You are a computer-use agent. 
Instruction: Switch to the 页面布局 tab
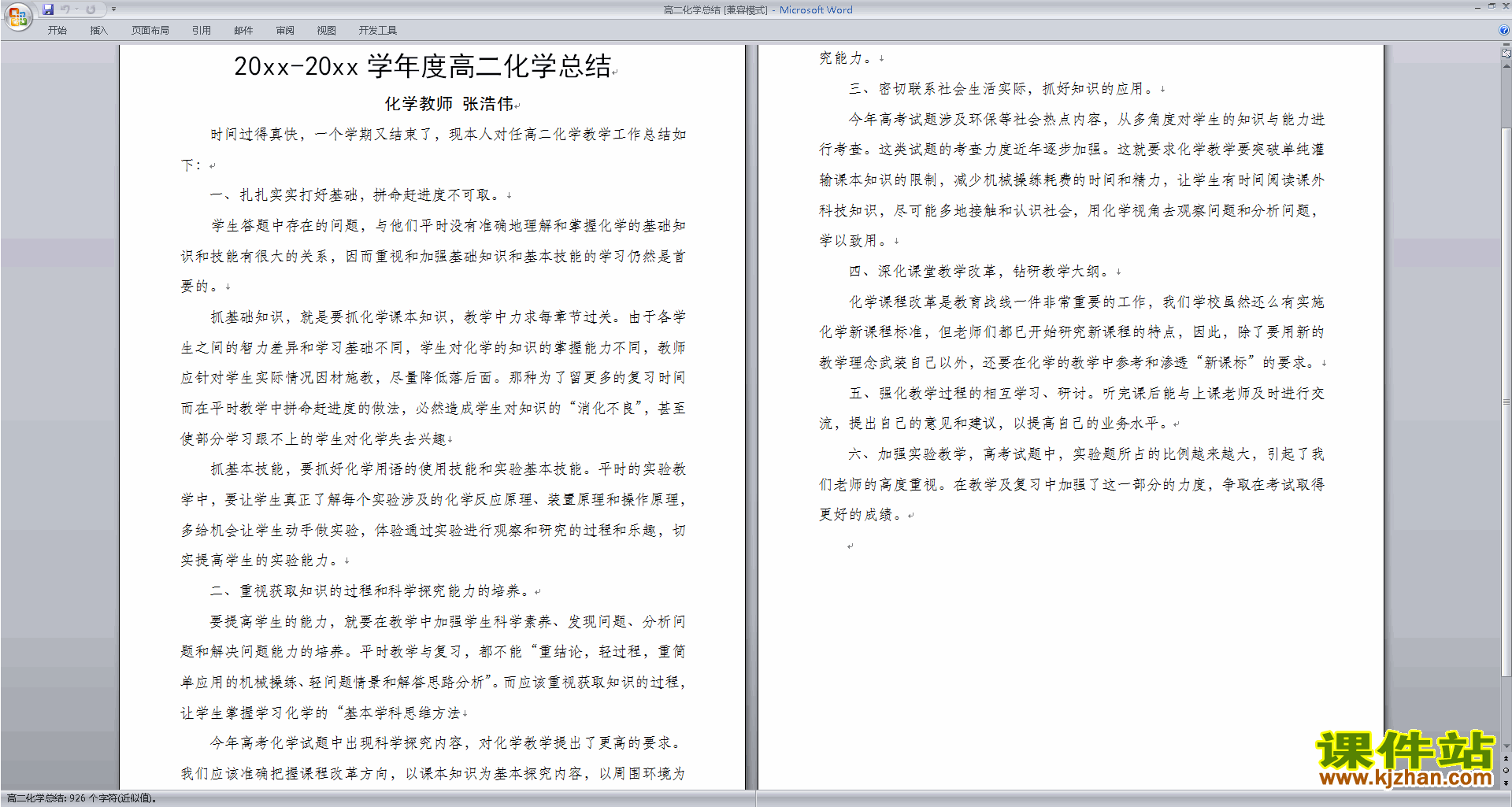pos(150,30)
